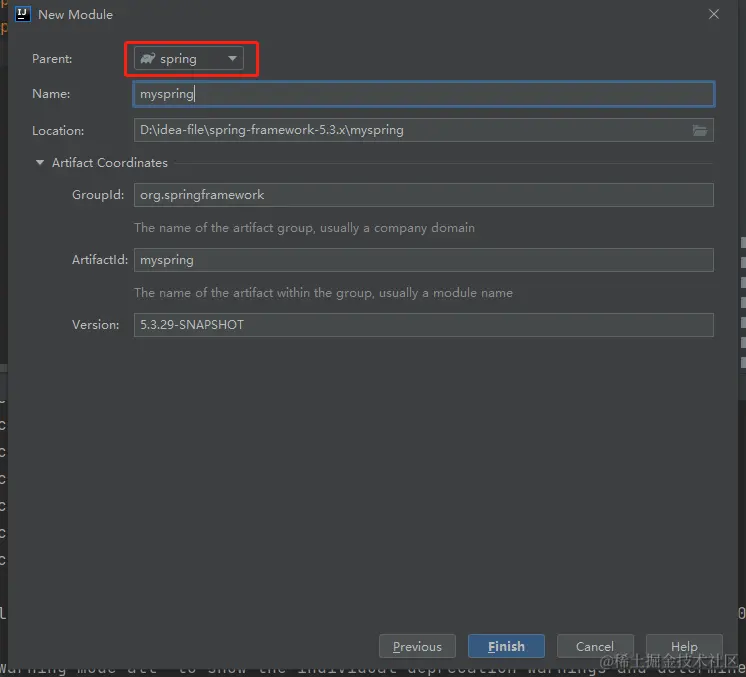The height and width of the screenshot is (677, 746).
Task: Click the Gradle elephant icon in Parent dropdown
Action: click(148, 59)
